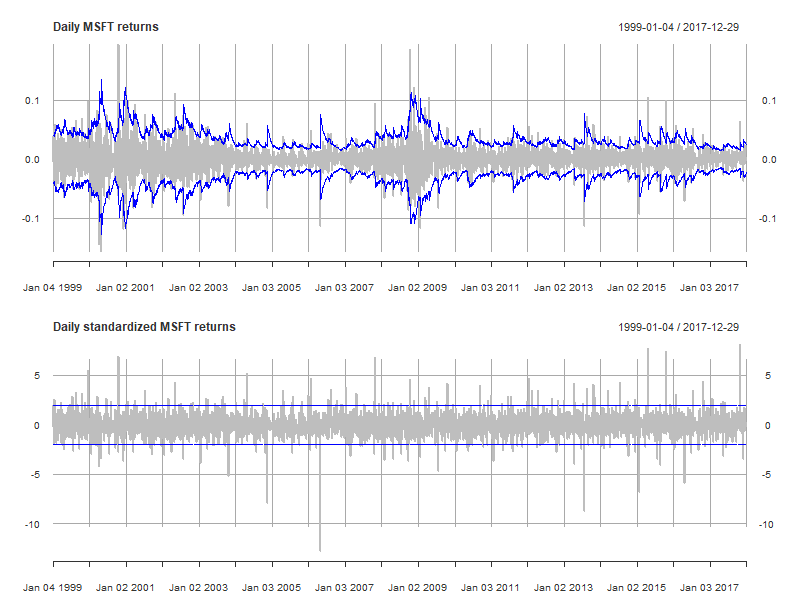Click the lower blue threshold line in the standardized chart

(399, 444)
